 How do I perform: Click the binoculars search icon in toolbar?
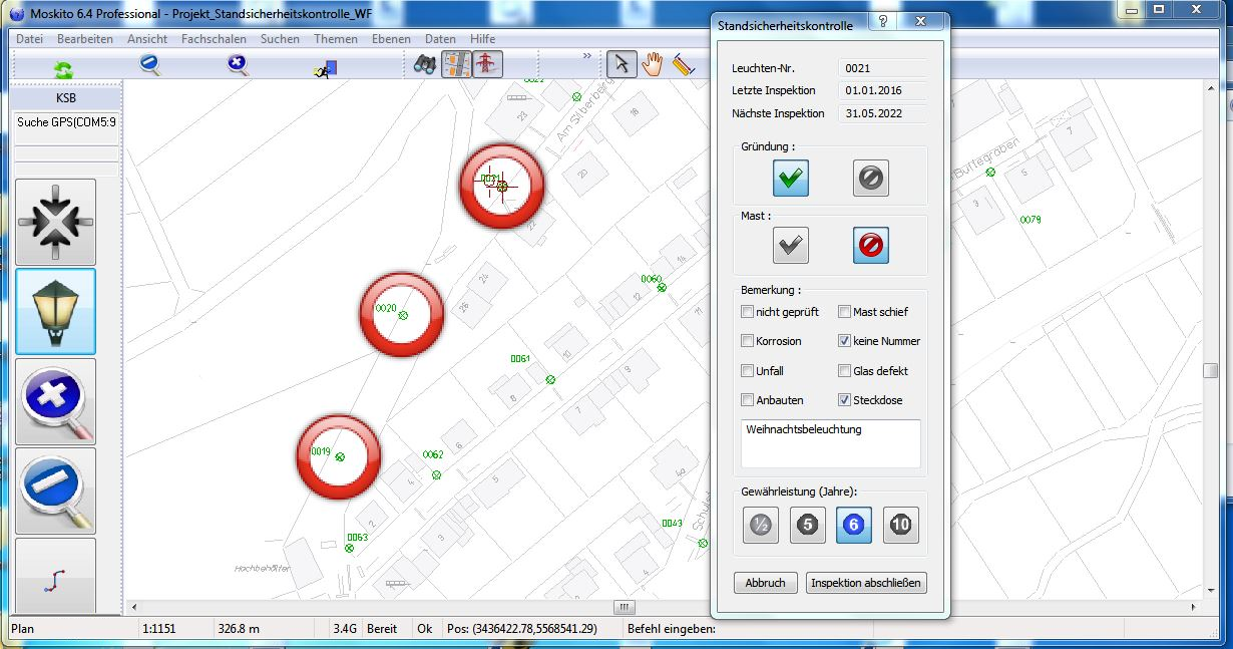(425, 65)
